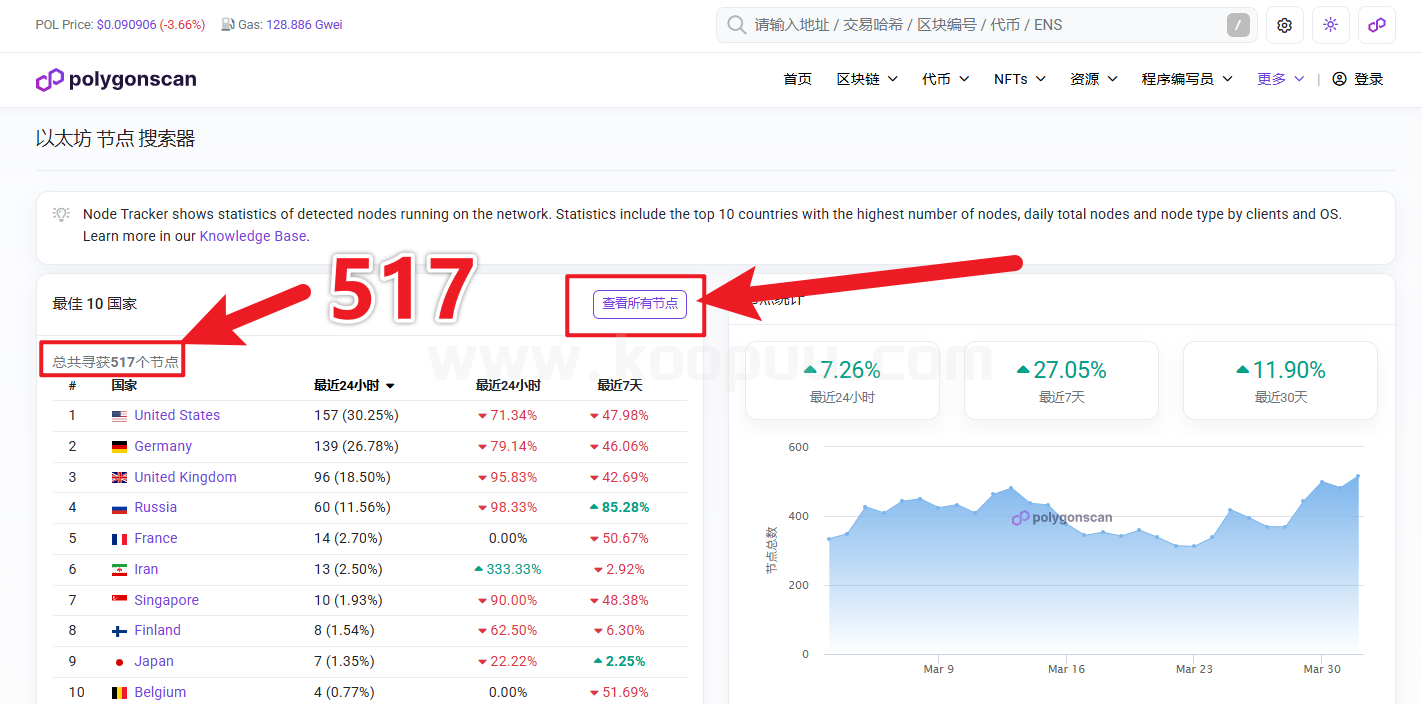
Task: Click the 最佳 10 国家 panel title
Action: pyautogui.click(x=95, y=304)
